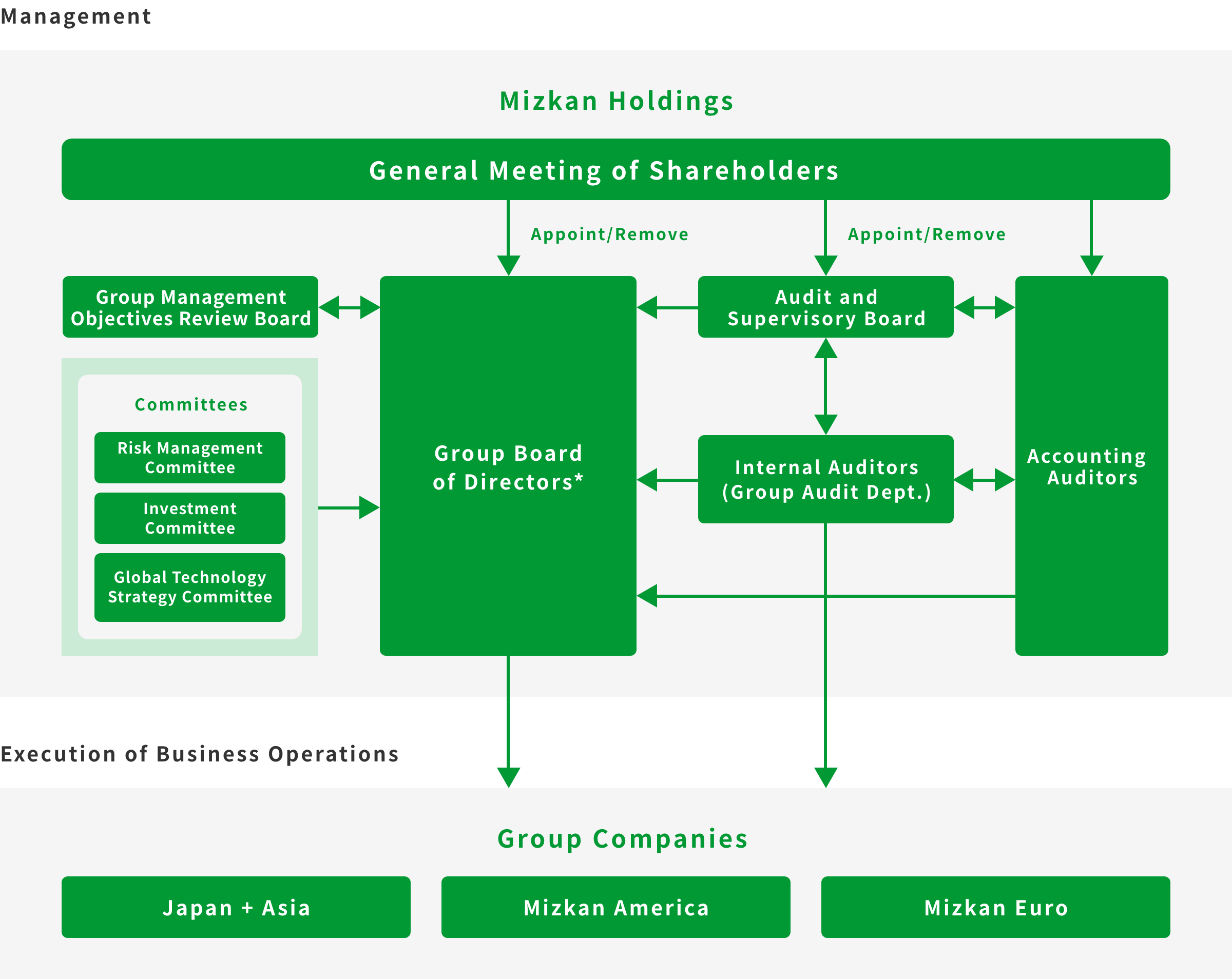This screenshot has width=1232, height=979.
Task: Select the Group Board of Directors box
Action: (x=508, y=466)
